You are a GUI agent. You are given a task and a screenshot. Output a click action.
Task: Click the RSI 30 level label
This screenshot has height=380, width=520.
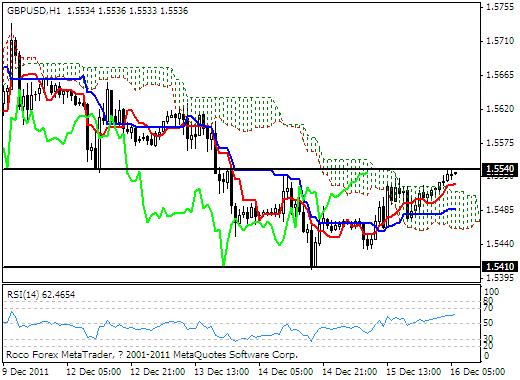coord(490,339)
